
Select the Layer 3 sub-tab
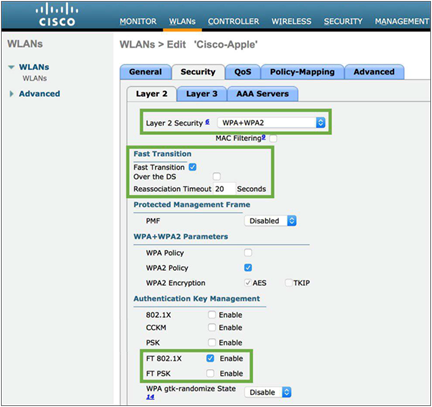(x=202, y=94)
